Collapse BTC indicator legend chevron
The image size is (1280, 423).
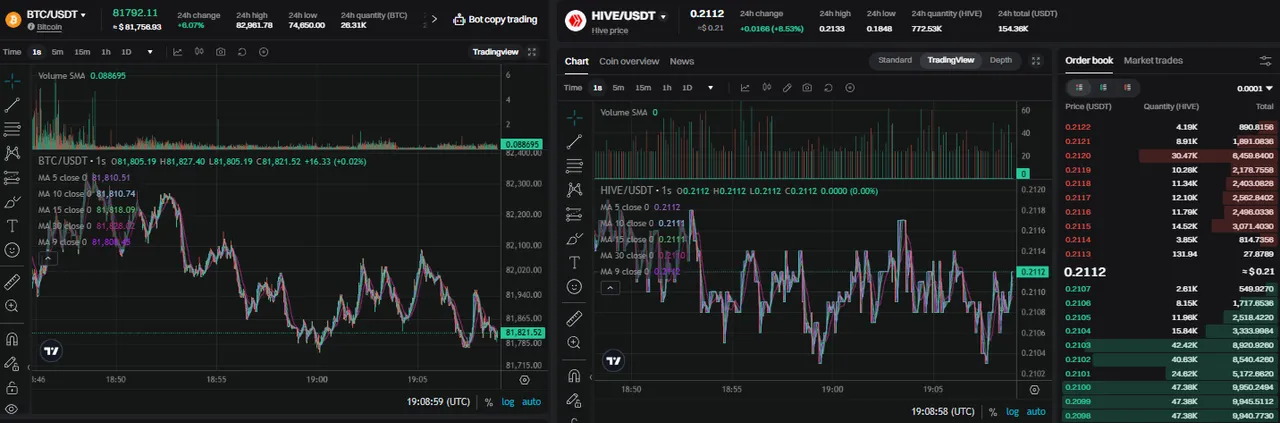coord(47,257)
